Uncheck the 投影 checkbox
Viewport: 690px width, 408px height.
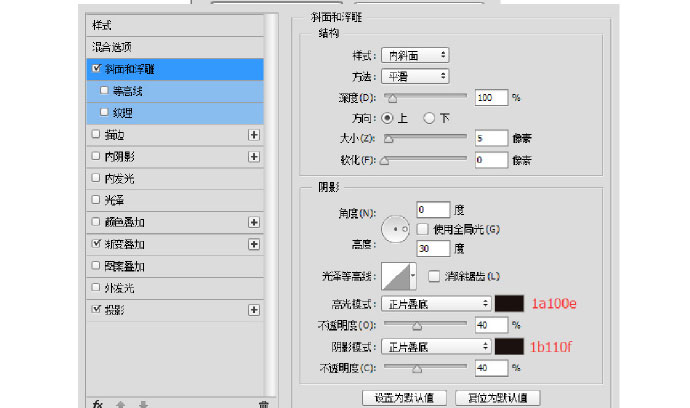(96, 309)
